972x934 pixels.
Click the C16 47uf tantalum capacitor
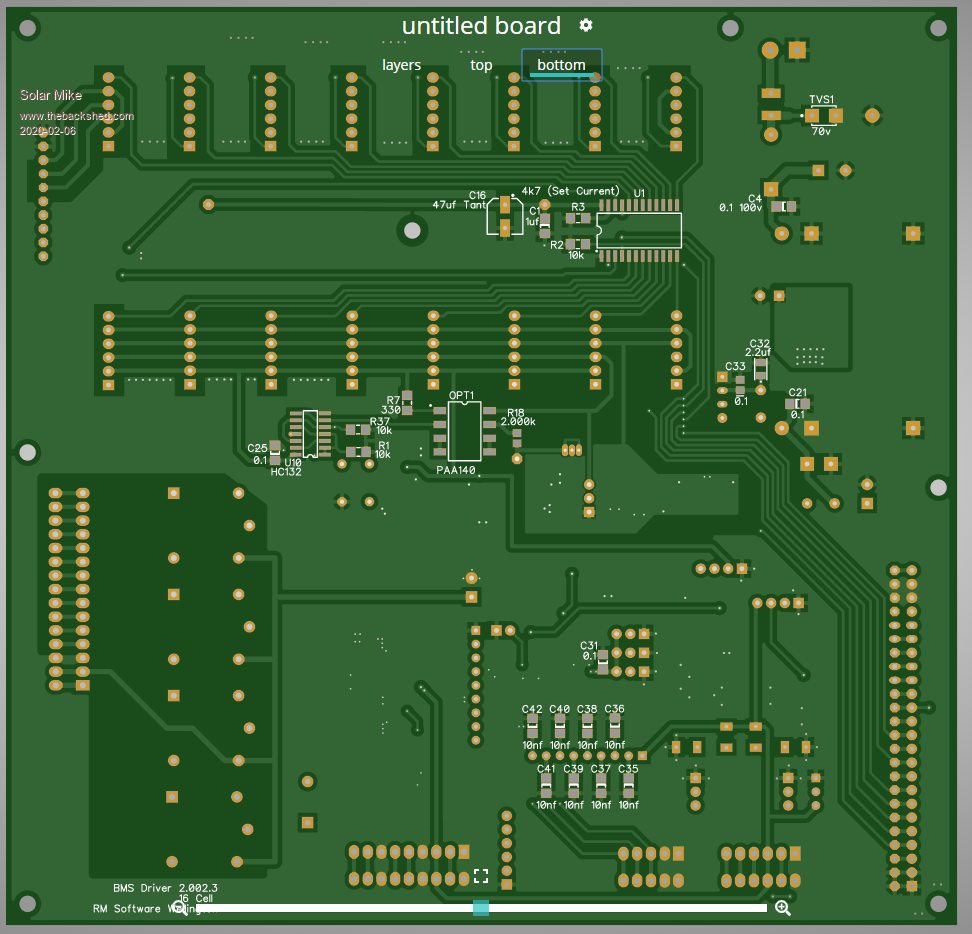click(x=505, y=216)
